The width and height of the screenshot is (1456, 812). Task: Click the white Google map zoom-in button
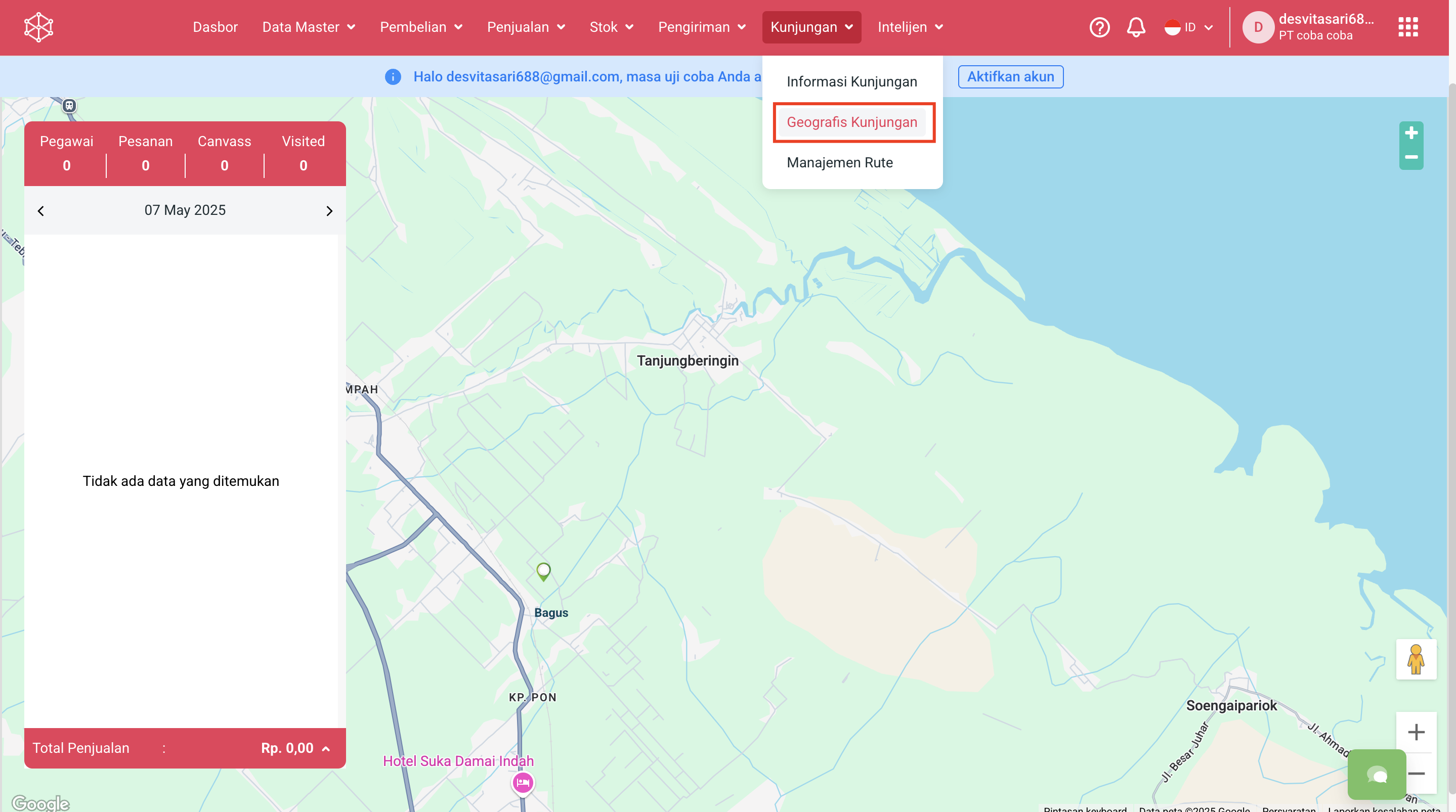click(1416, 732)
